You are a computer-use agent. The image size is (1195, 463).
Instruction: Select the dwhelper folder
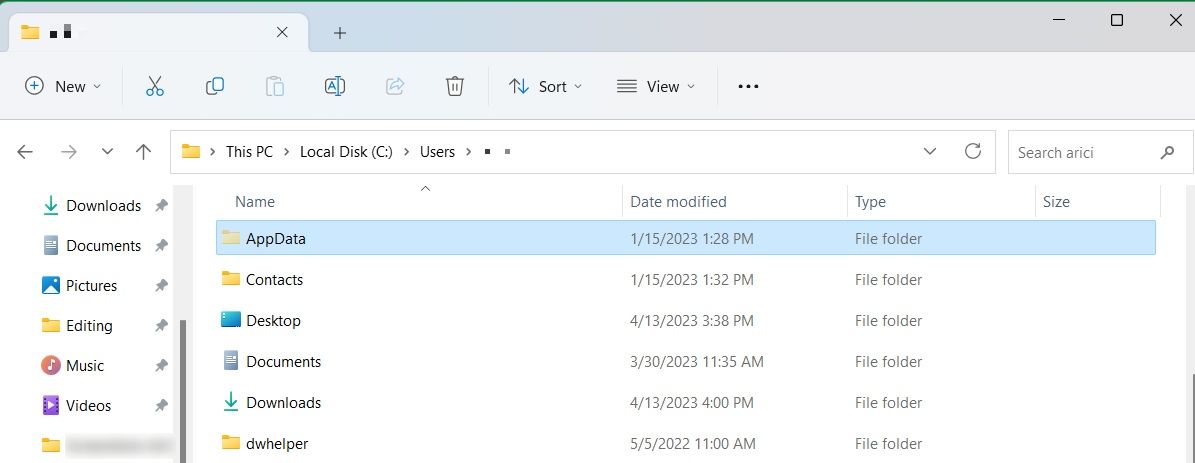click(x=277, y=443)
